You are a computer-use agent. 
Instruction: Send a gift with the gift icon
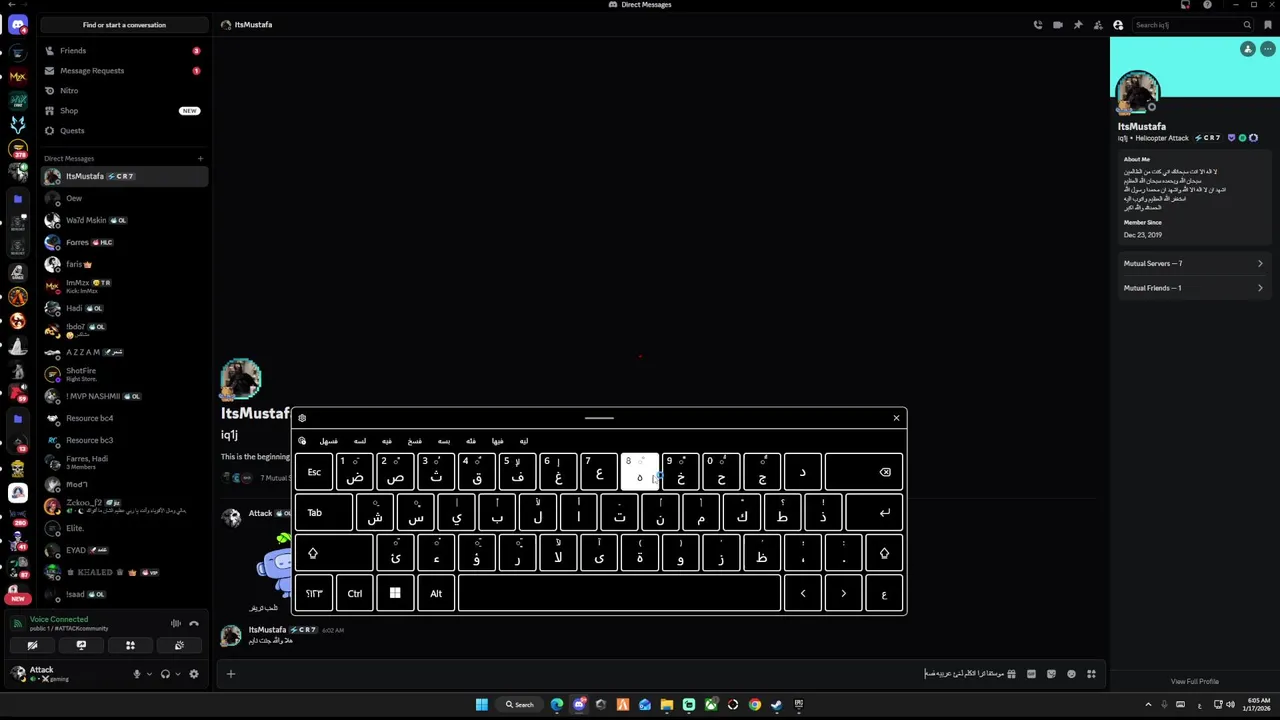[1011, 674]
